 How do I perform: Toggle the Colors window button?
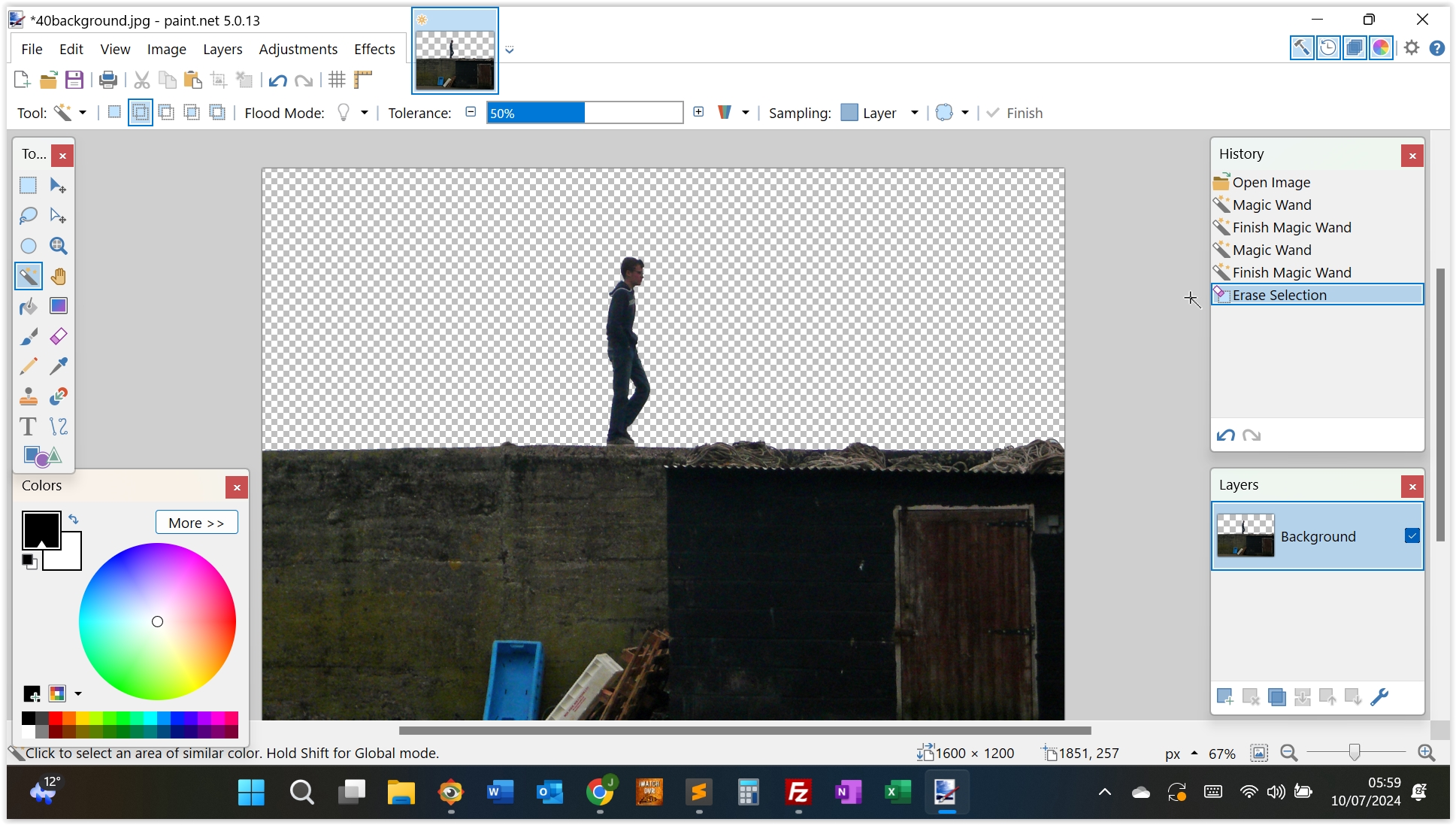click(x=1381, y=48)
